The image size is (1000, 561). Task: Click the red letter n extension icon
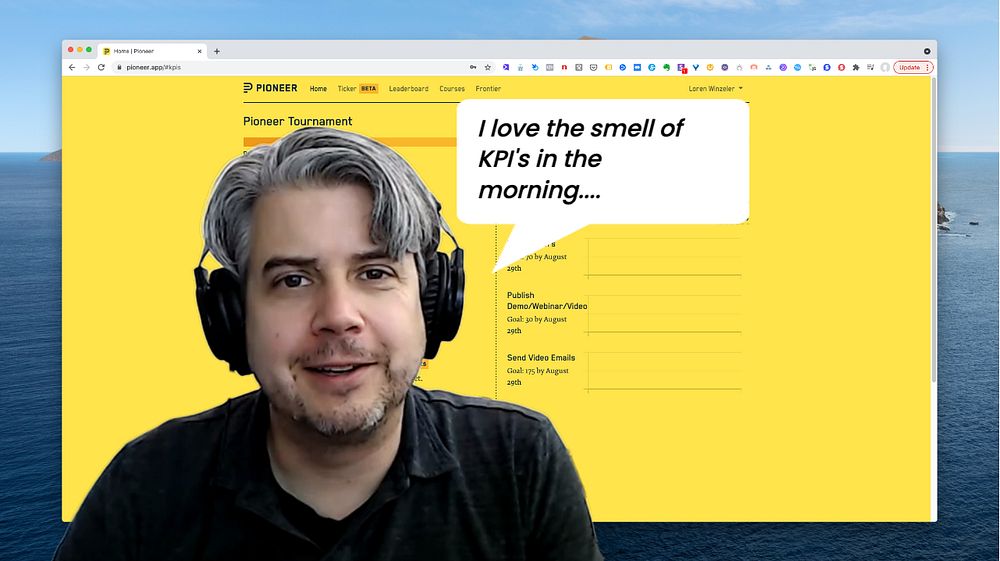564,67
